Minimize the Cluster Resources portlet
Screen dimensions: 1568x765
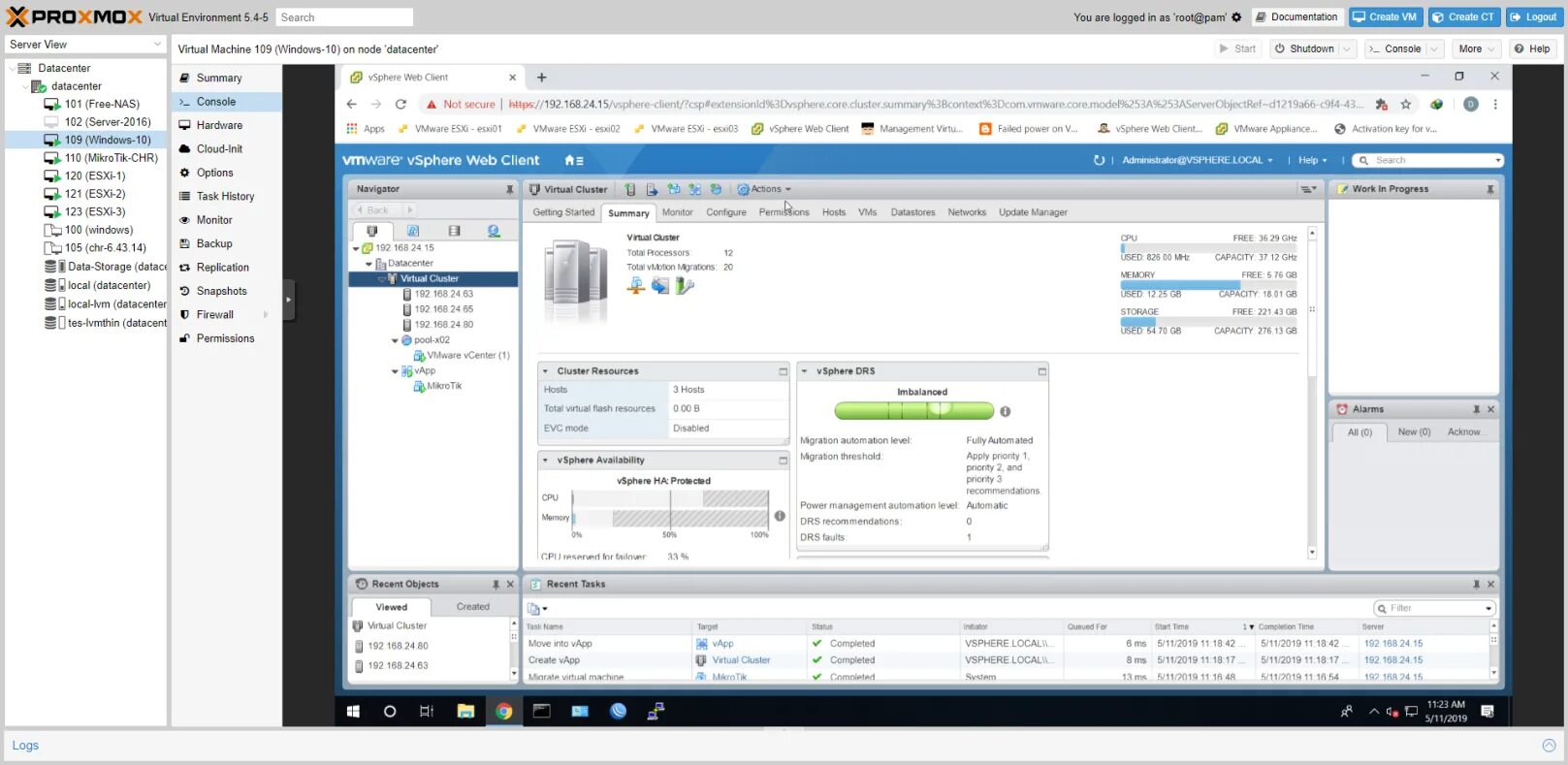783,371
